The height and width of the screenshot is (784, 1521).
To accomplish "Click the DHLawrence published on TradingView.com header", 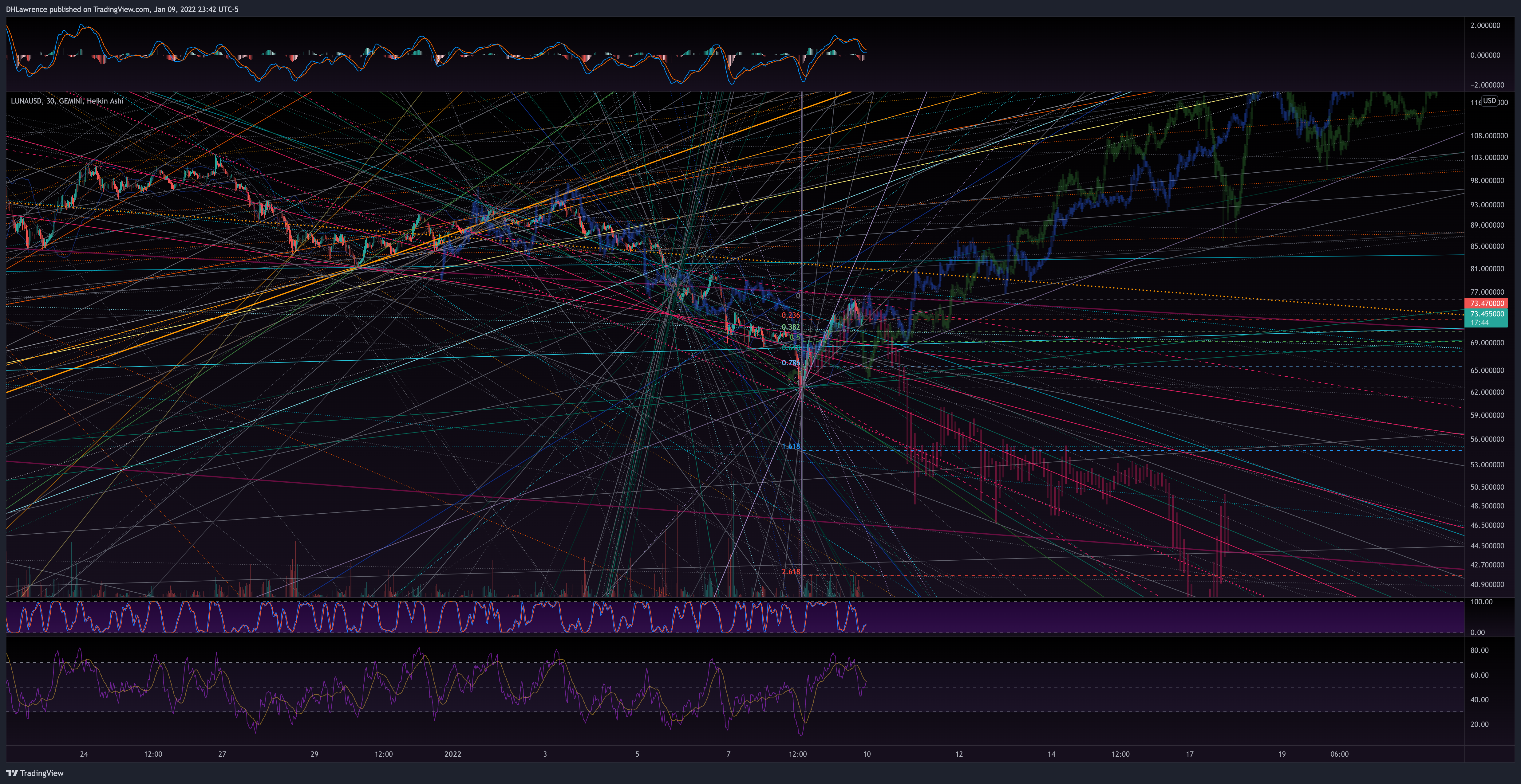I will coord(122,10).
